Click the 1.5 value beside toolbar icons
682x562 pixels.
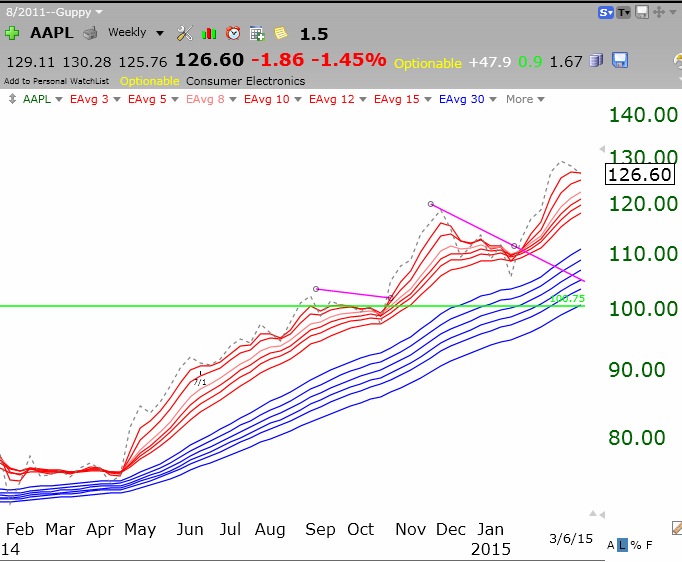pos(314,34)
